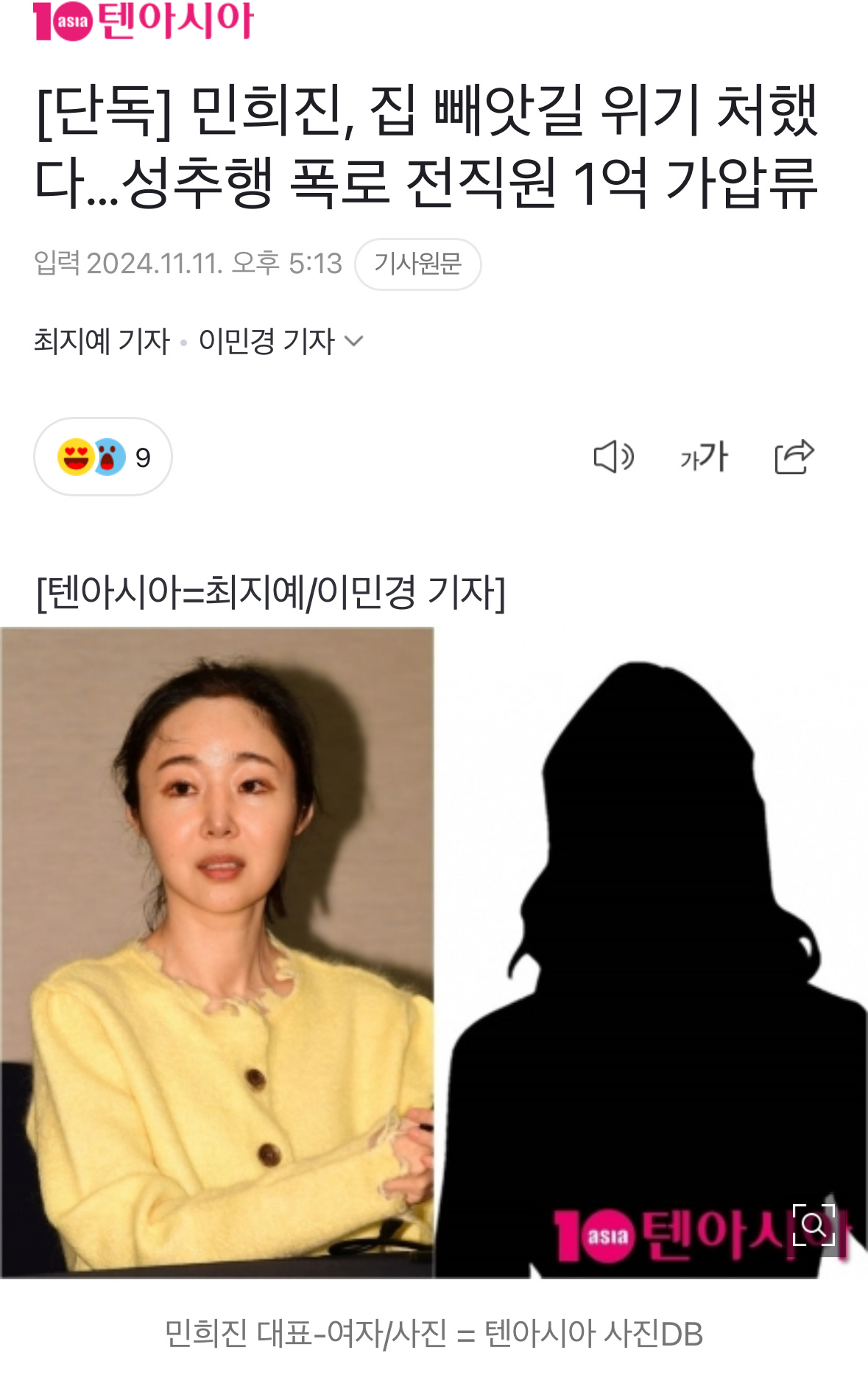This screenshot has width=868, height=1375.
Task: Tap the blue shocked face emoji
Action: 109,457
